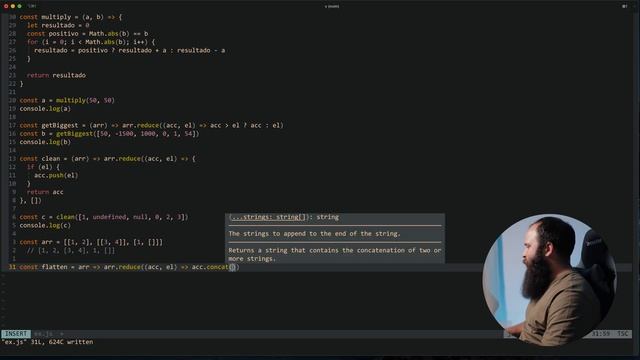Click the "acc.push(el)" line
The image size is (640, 360).
coord(56,175)
